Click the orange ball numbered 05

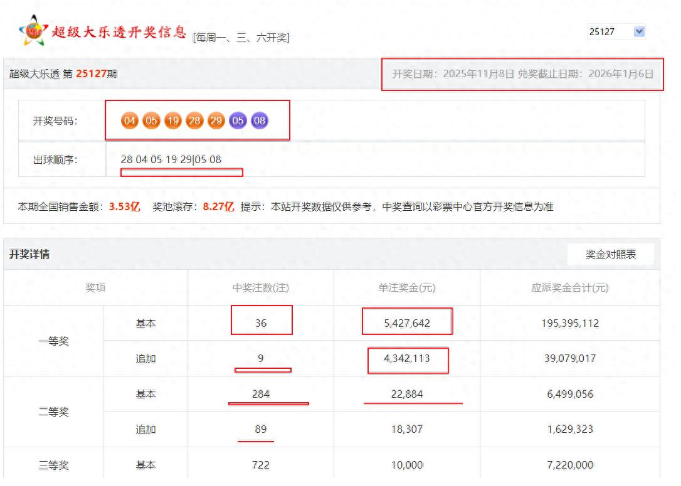click(151, 121)
